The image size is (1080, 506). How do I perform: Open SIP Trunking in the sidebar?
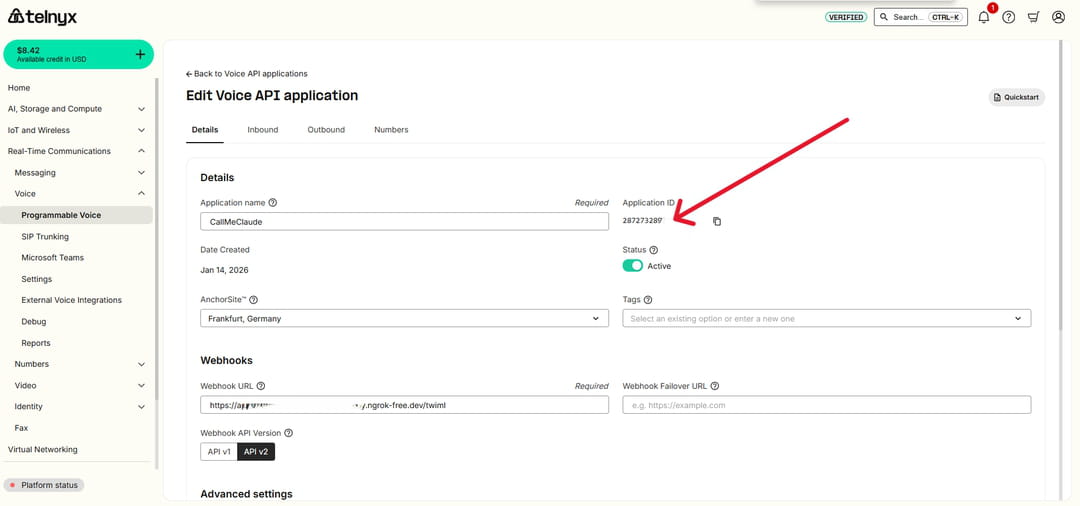45,237
